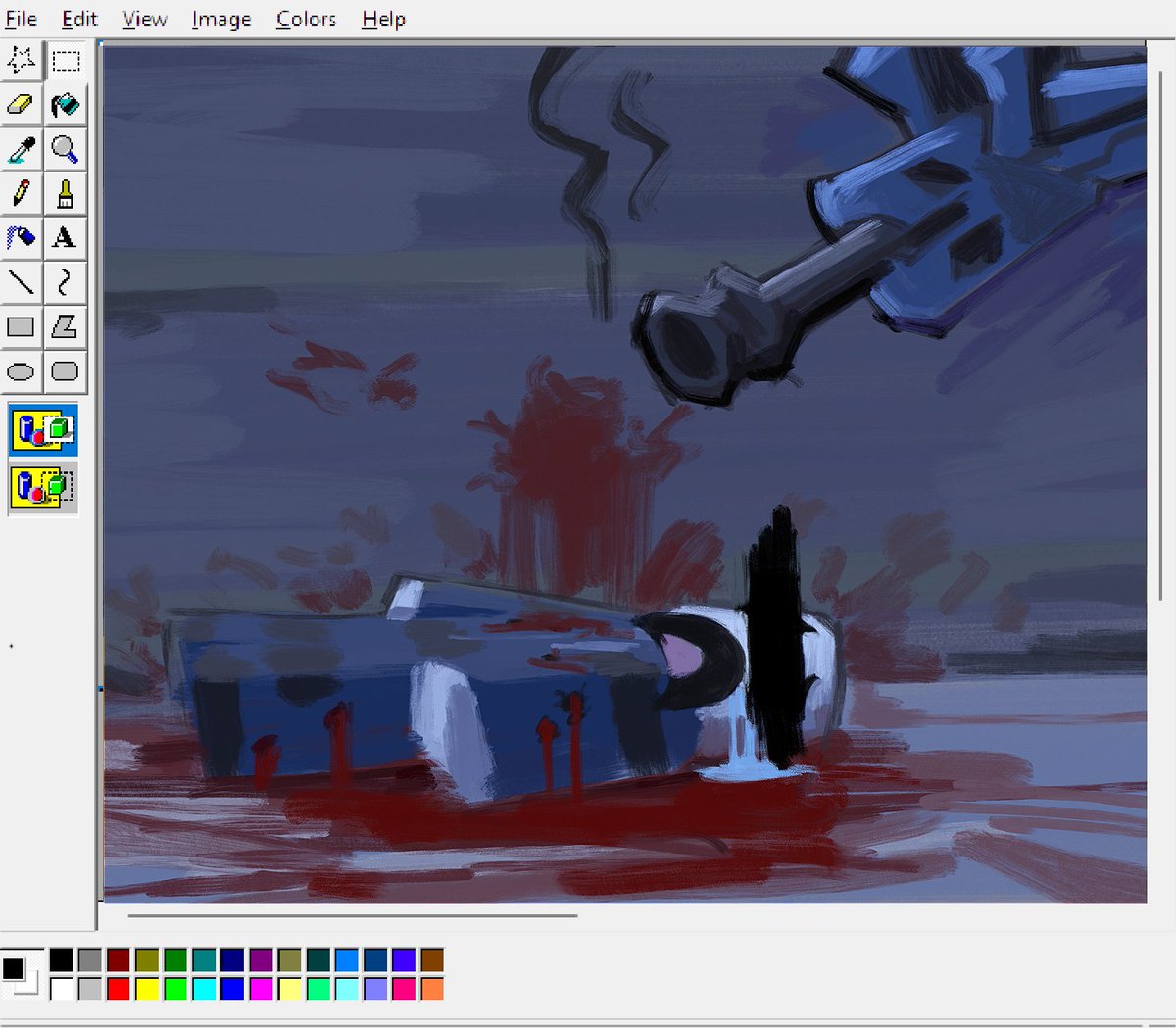Open the Colors menu
1176x1028 pixels.
click(306, 19)
